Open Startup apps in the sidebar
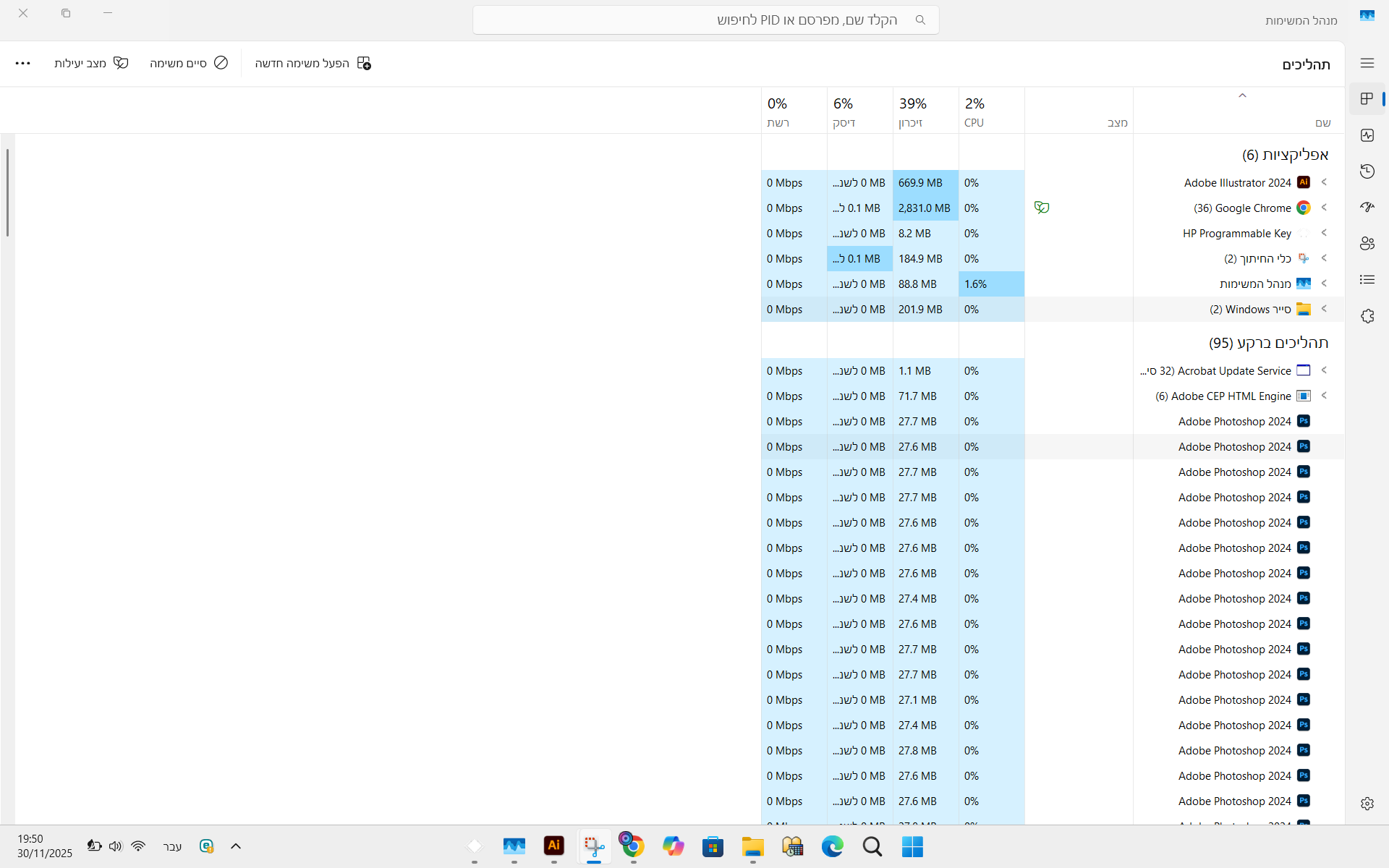 (1367, 208)
